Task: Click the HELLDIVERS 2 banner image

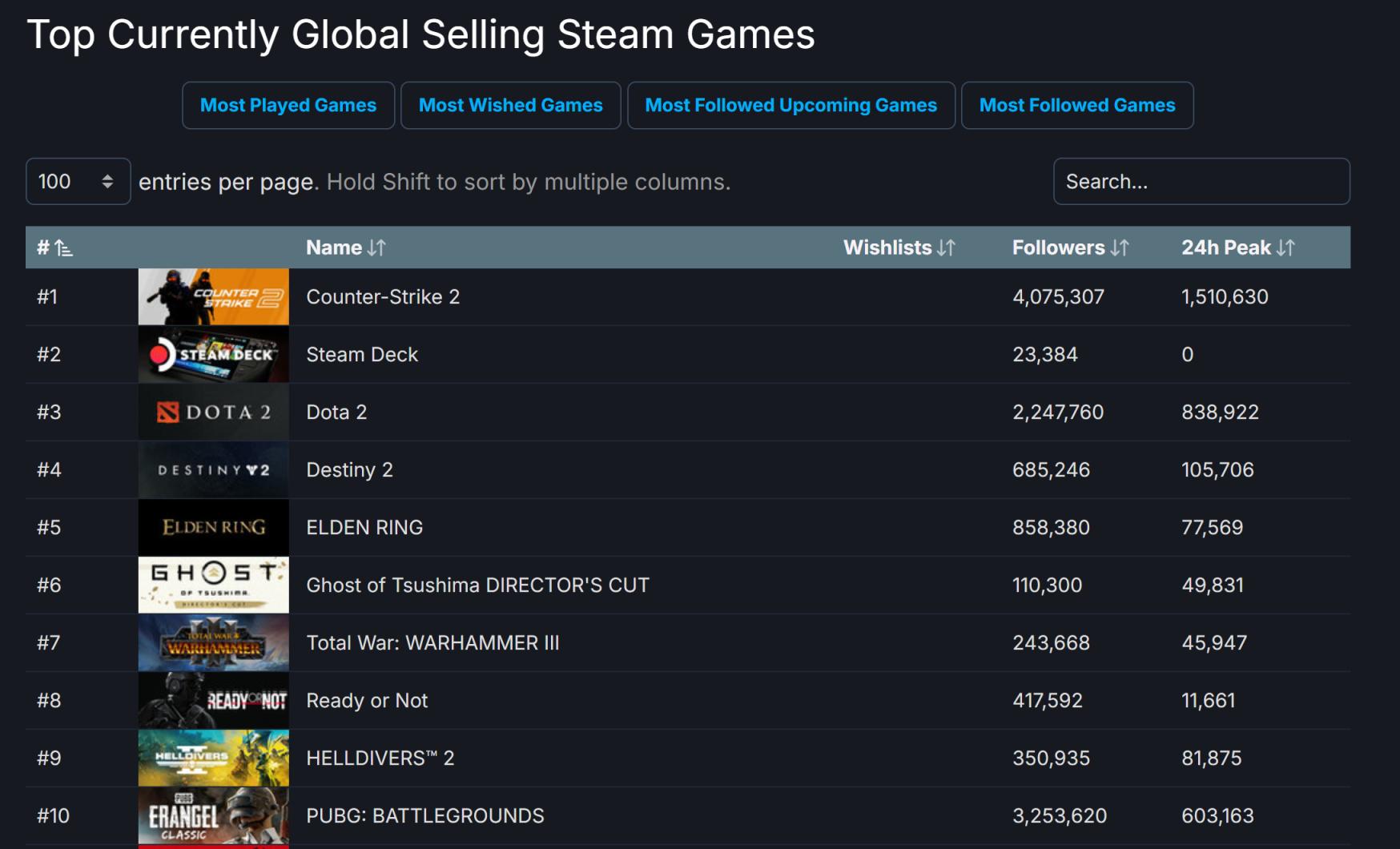Action: 213,758
